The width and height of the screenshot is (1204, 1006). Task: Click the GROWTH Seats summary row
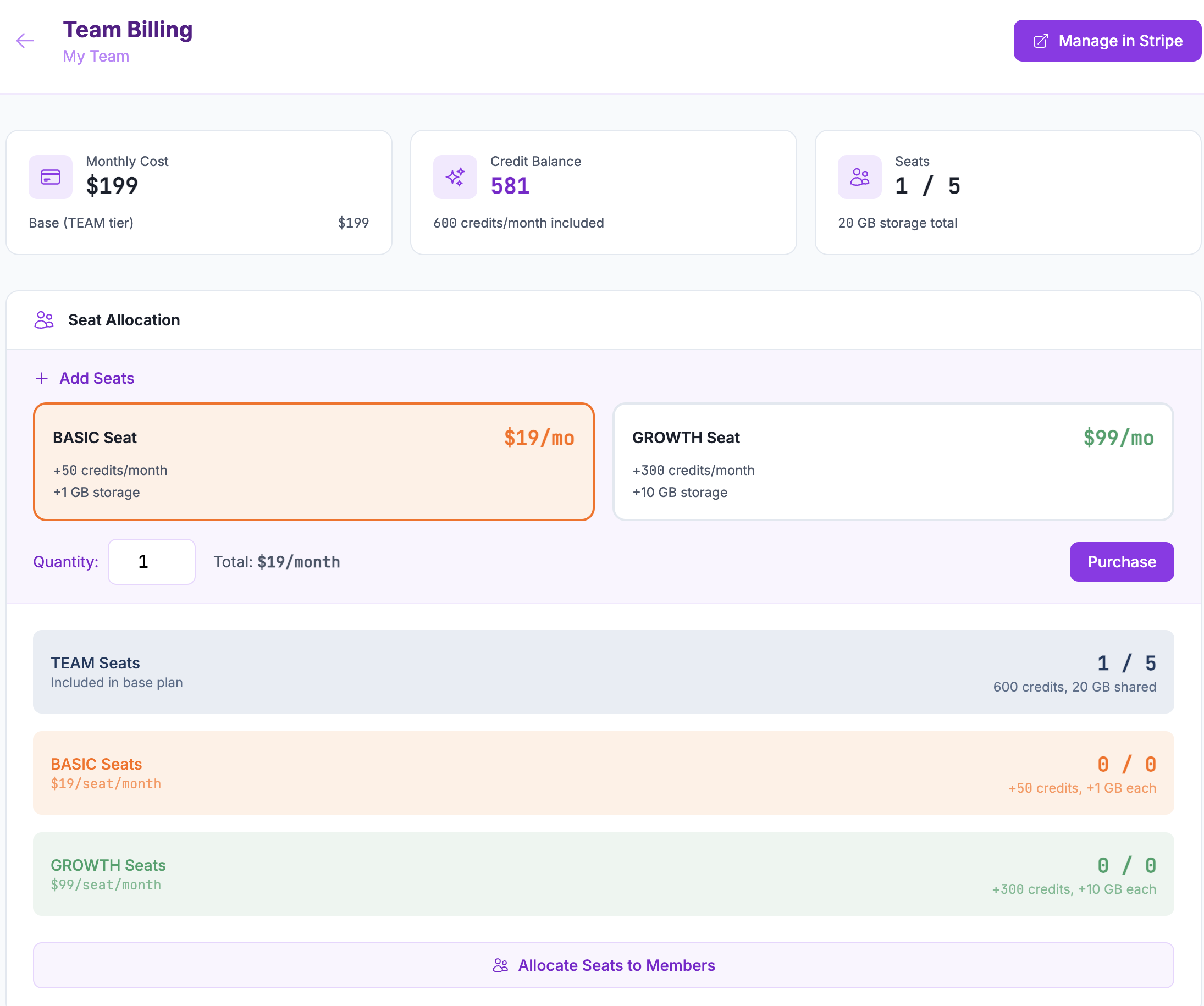coord(603,874)
